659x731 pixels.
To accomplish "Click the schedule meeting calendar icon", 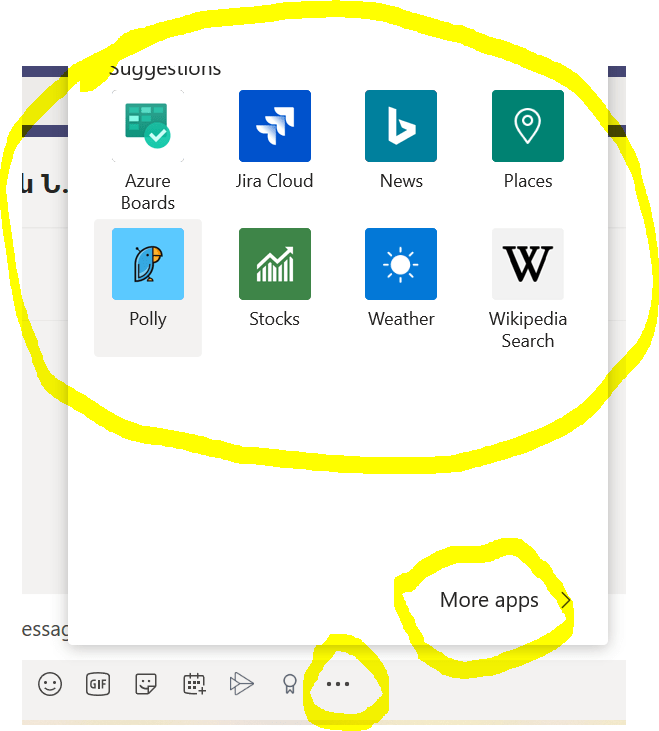I will (x=194, y=684).
